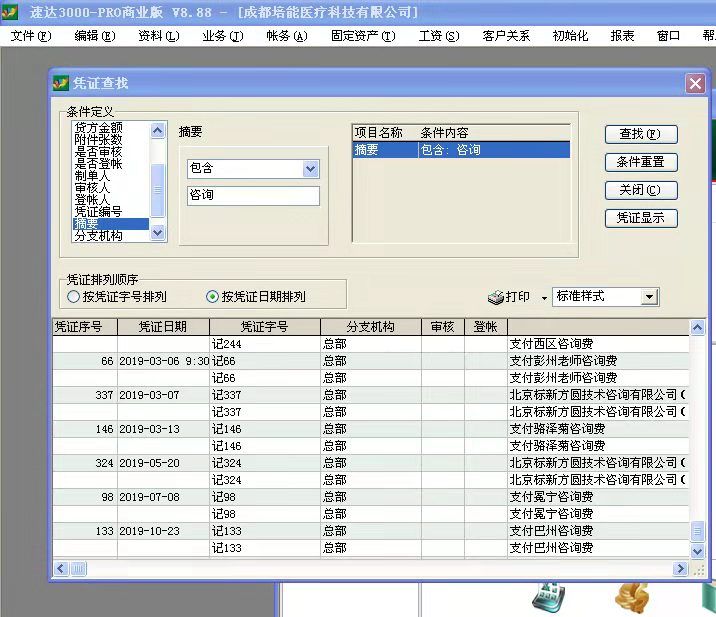This screenshot has width=716, height=617.
Task: Select 按凭证字号排列 sort option
Action: pos(73,297)
